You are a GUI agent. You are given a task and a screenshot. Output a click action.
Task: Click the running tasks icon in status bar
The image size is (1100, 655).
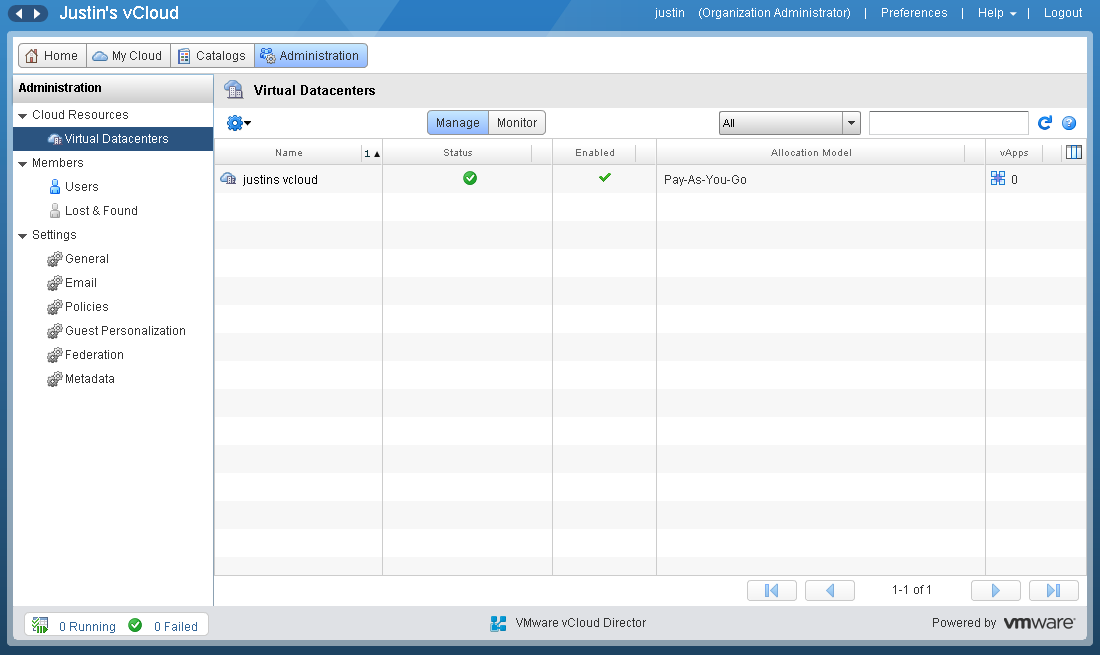(40, 625)
